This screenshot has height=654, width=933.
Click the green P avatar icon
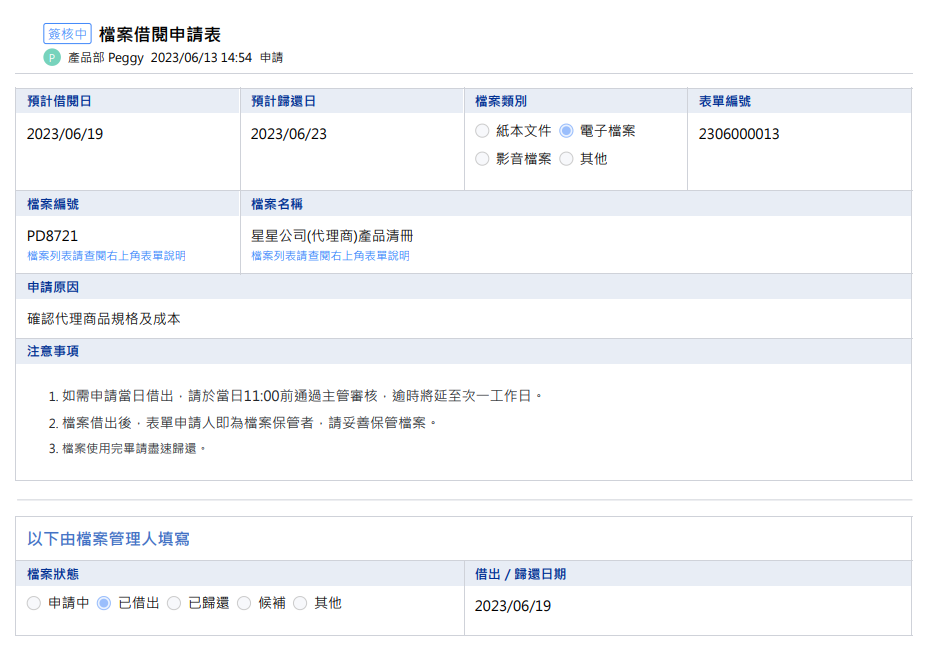click(x=52, y=58)
